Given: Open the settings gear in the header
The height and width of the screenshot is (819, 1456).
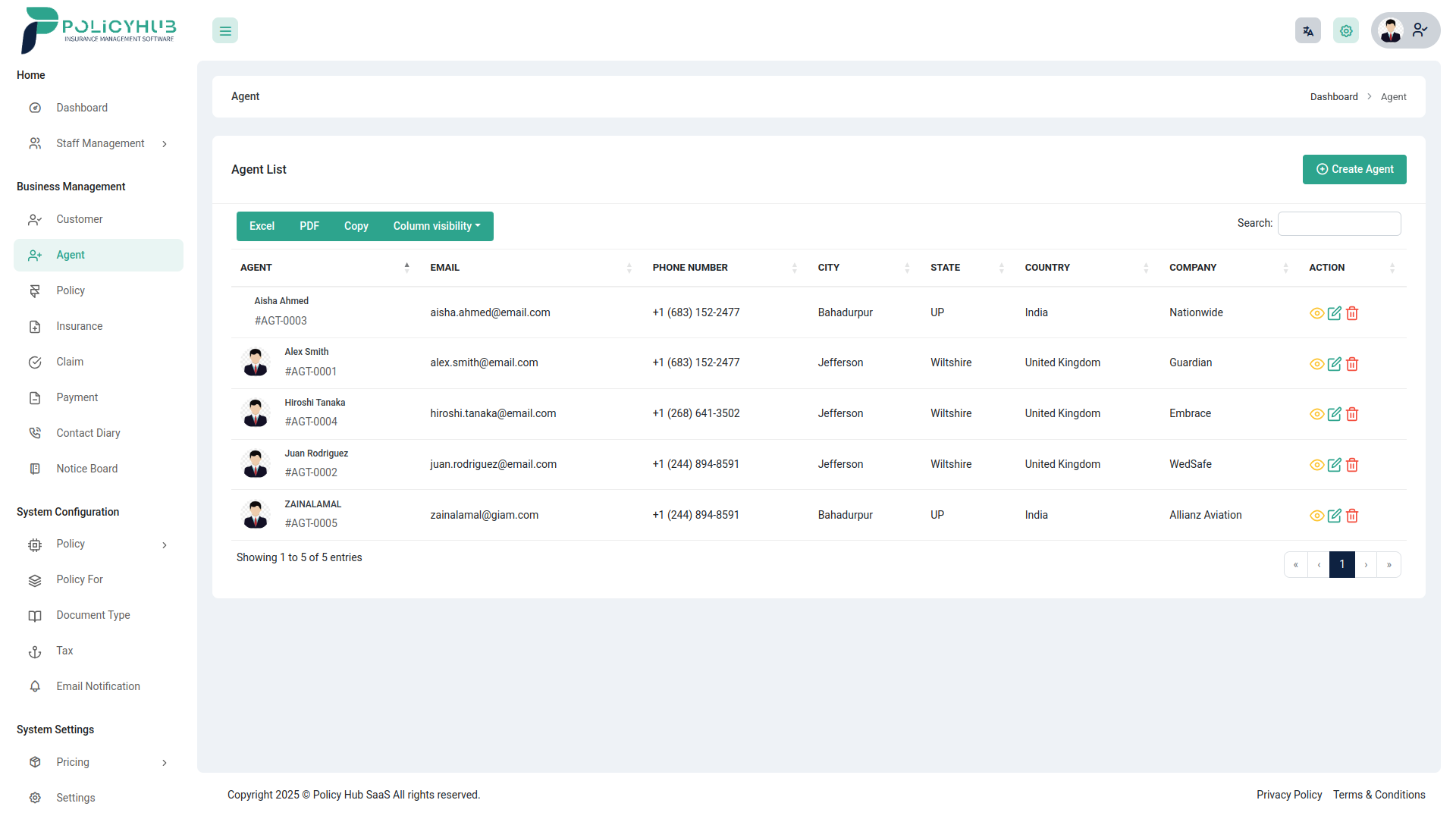Looking at the screenshot, I should pos(1346,30).
